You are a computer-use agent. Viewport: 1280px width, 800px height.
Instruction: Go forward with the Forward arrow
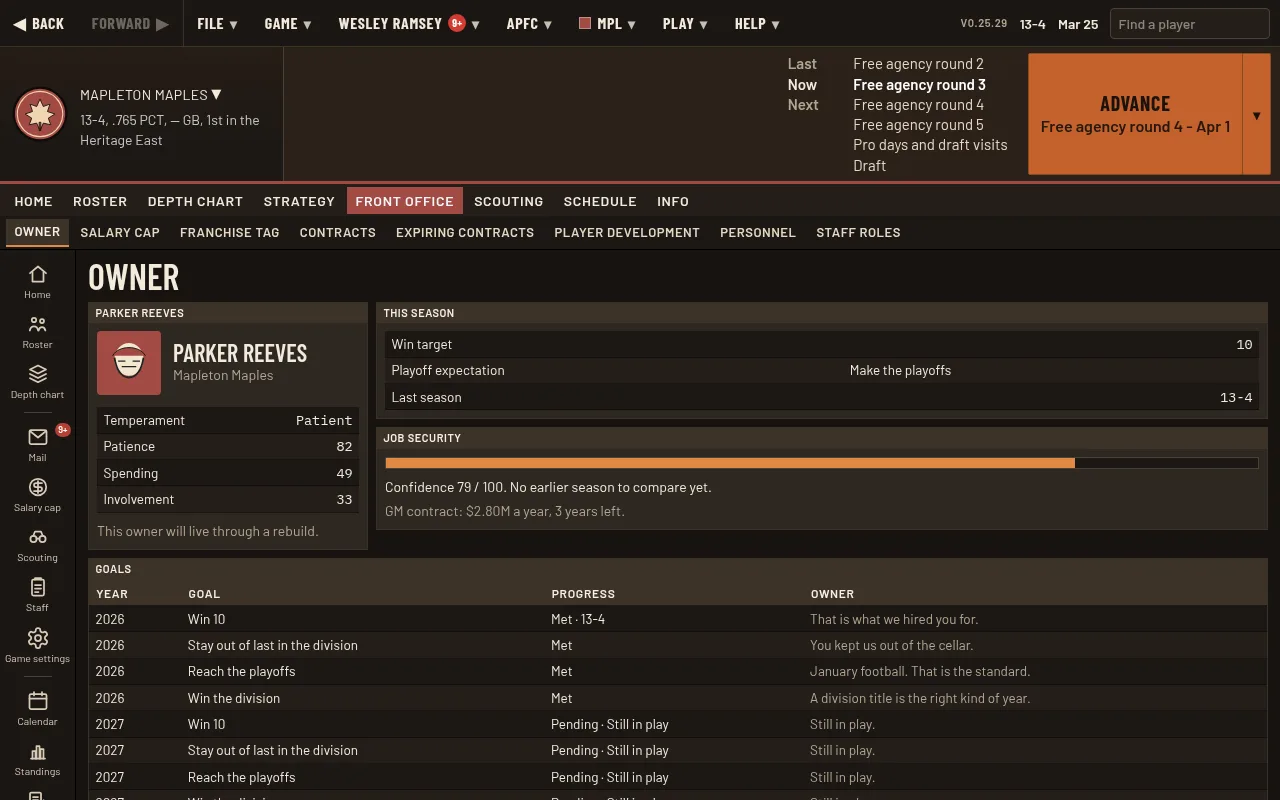click(130, 24)
